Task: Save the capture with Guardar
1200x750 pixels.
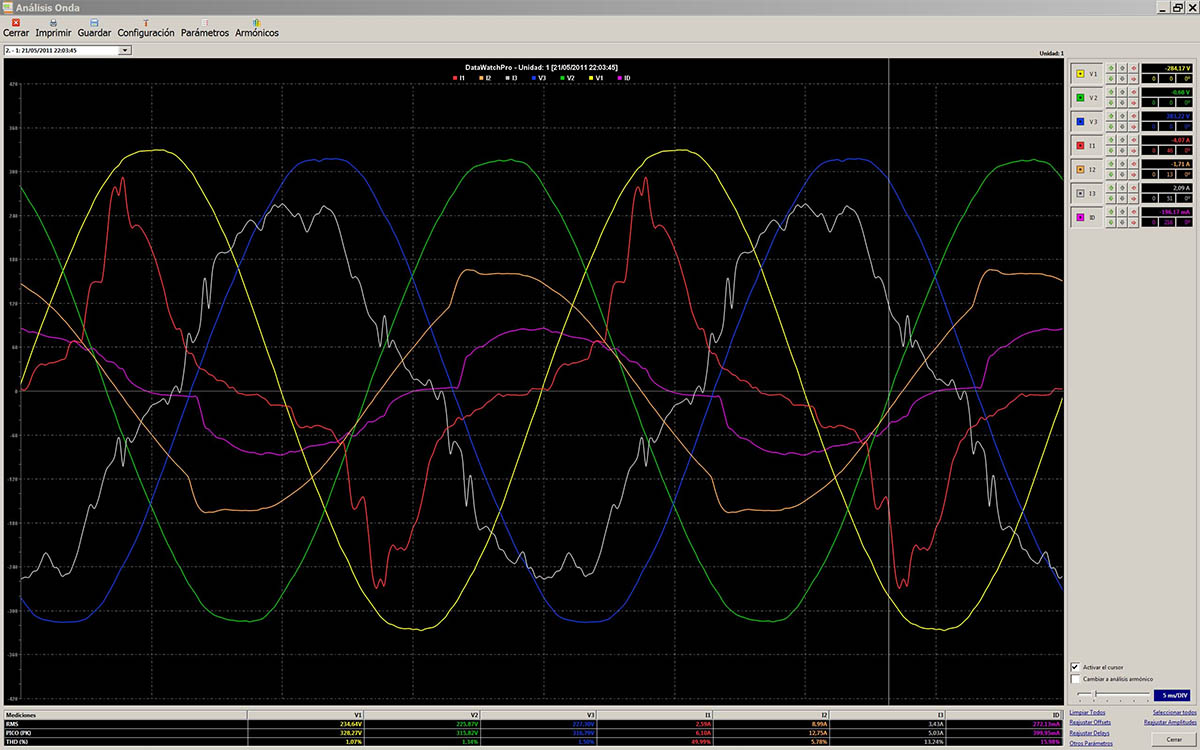Action: pyautogui.click(x=94, y=28)
